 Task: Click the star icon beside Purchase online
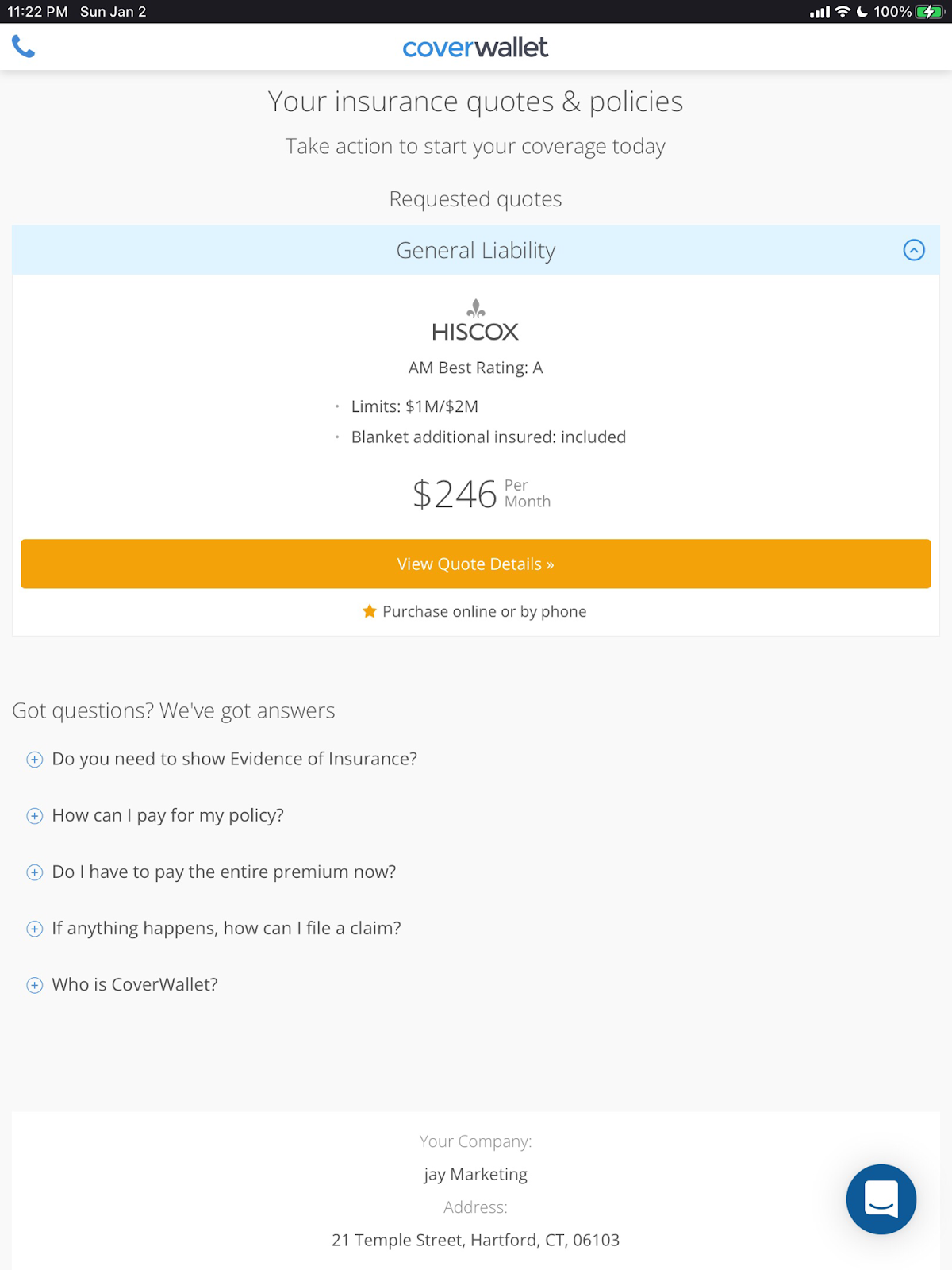tap(370, 611)
